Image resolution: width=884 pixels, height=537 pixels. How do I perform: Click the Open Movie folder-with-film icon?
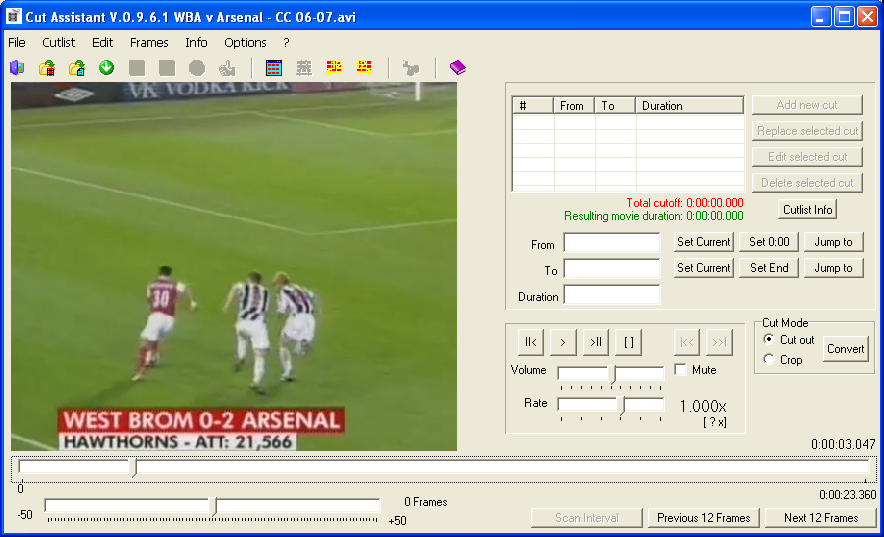(x=46, y=68)
